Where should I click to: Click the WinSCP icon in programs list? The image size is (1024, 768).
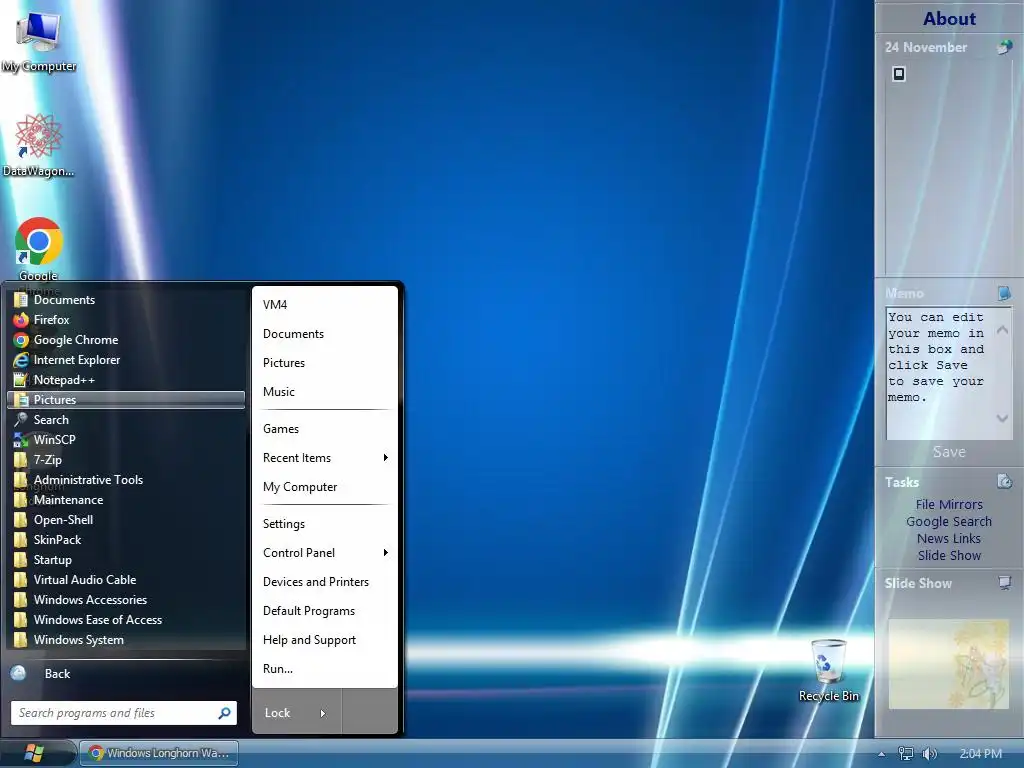21,440
